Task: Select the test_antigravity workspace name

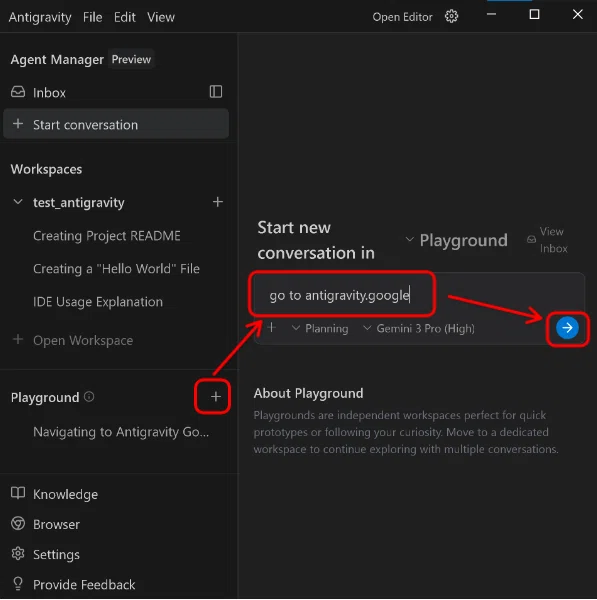Action: tap(79, 202)
